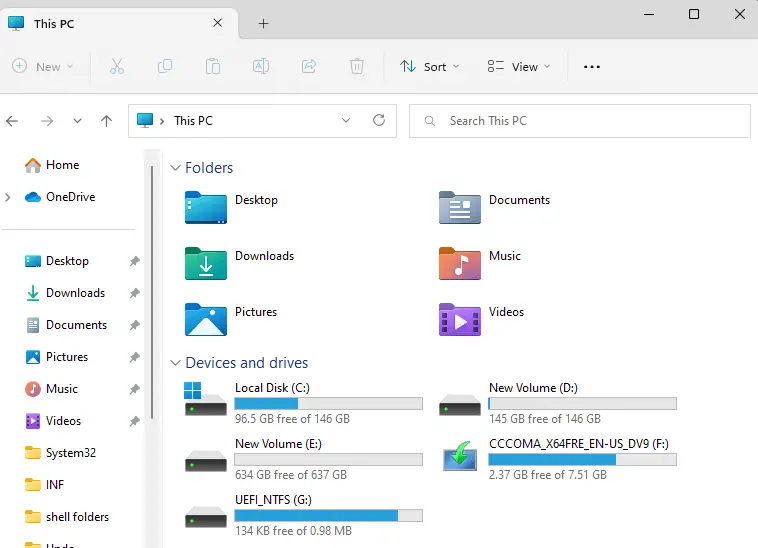Open the See more three-dots menu
Viewport: 758px width, 548px height.
[x=592, y=67]
